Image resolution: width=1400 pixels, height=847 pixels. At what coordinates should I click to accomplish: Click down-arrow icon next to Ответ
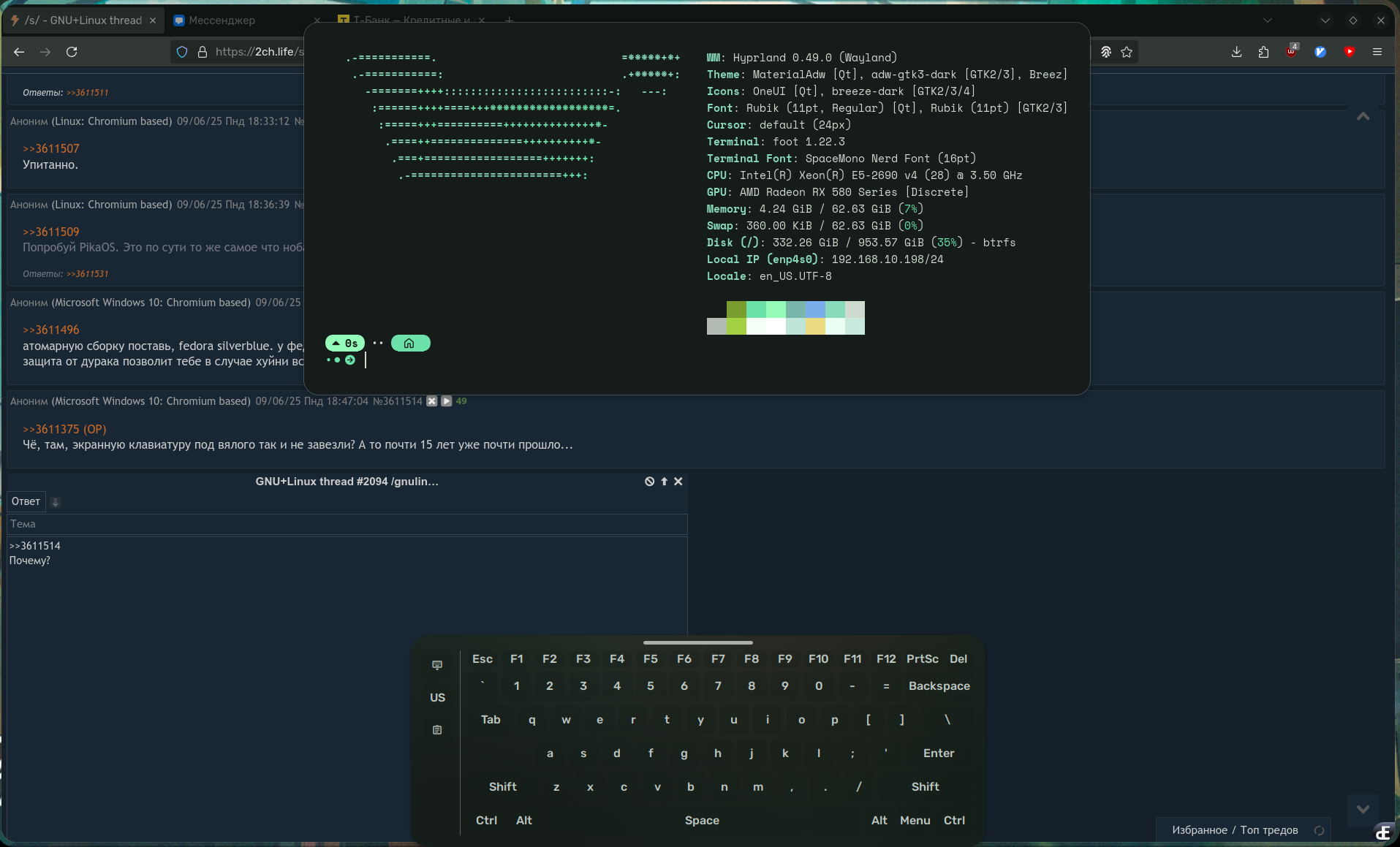55,502
